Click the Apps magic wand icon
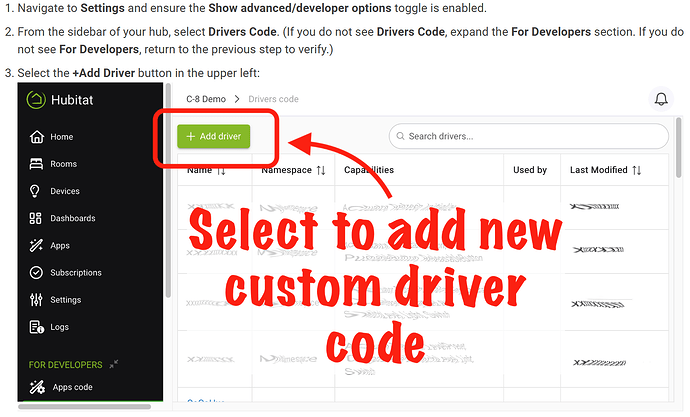 36,245
